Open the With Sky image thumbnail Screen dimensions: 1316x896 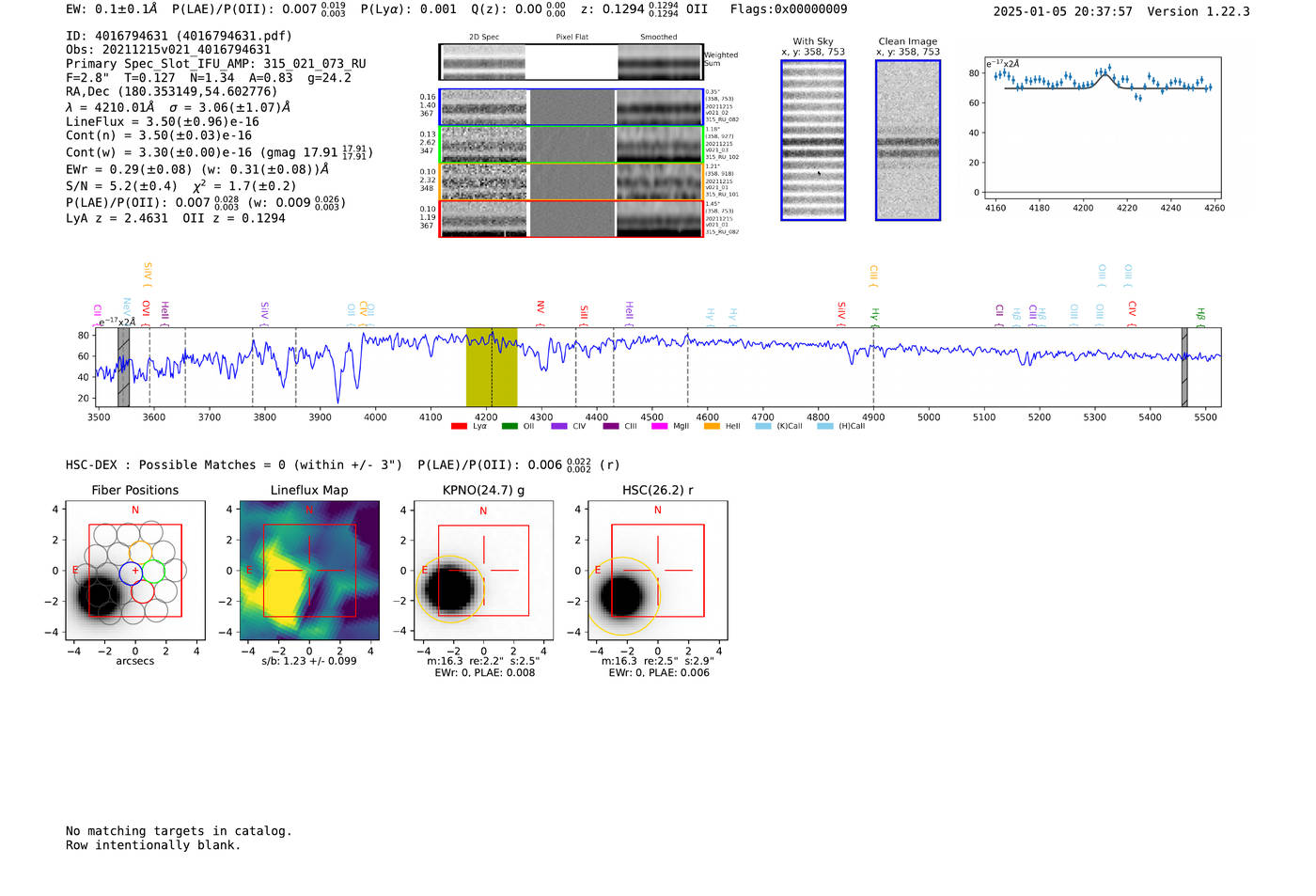813,140
